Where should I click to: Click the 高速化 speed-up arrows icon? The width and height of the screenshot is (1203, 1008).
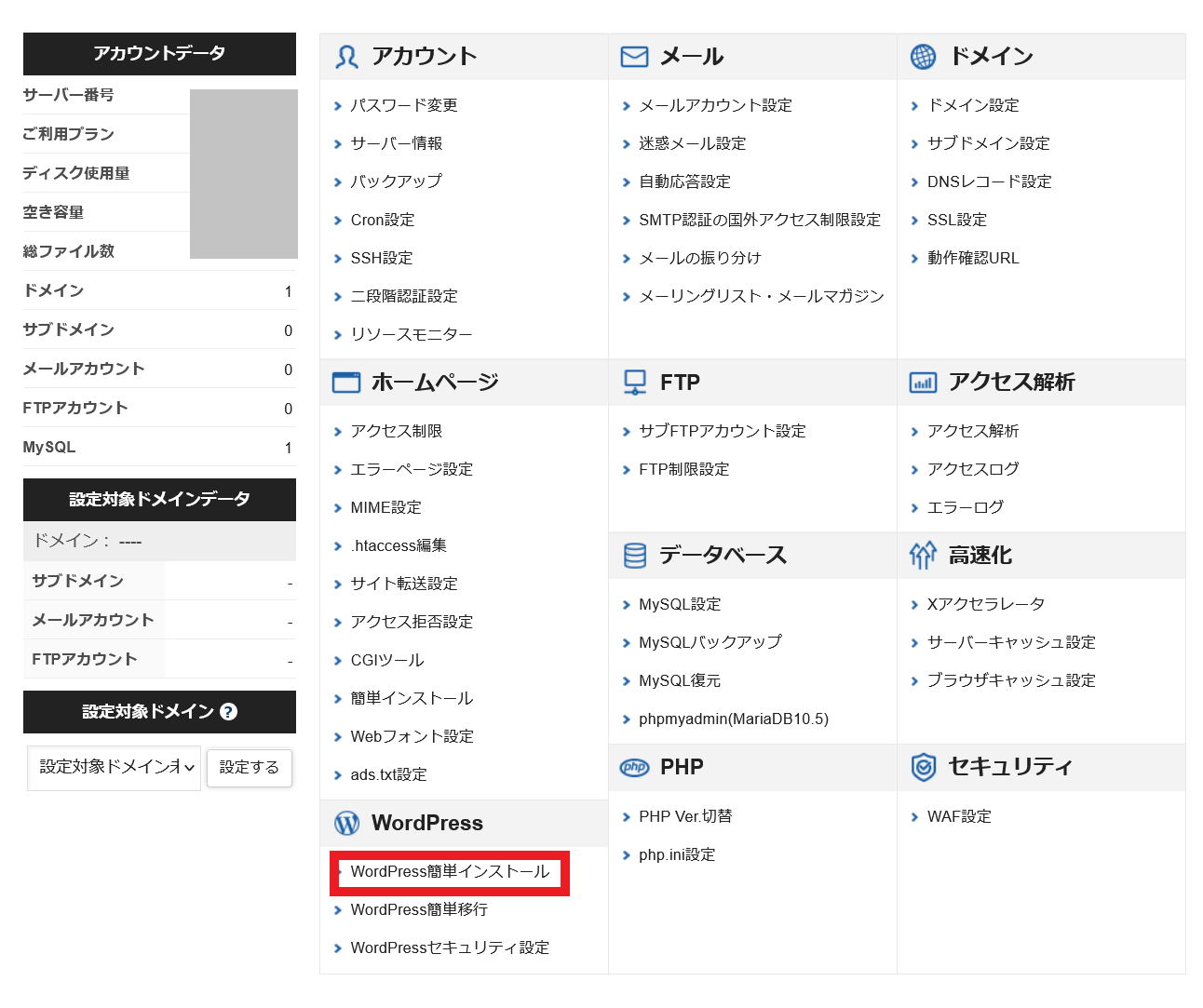(x=923, y=556)
